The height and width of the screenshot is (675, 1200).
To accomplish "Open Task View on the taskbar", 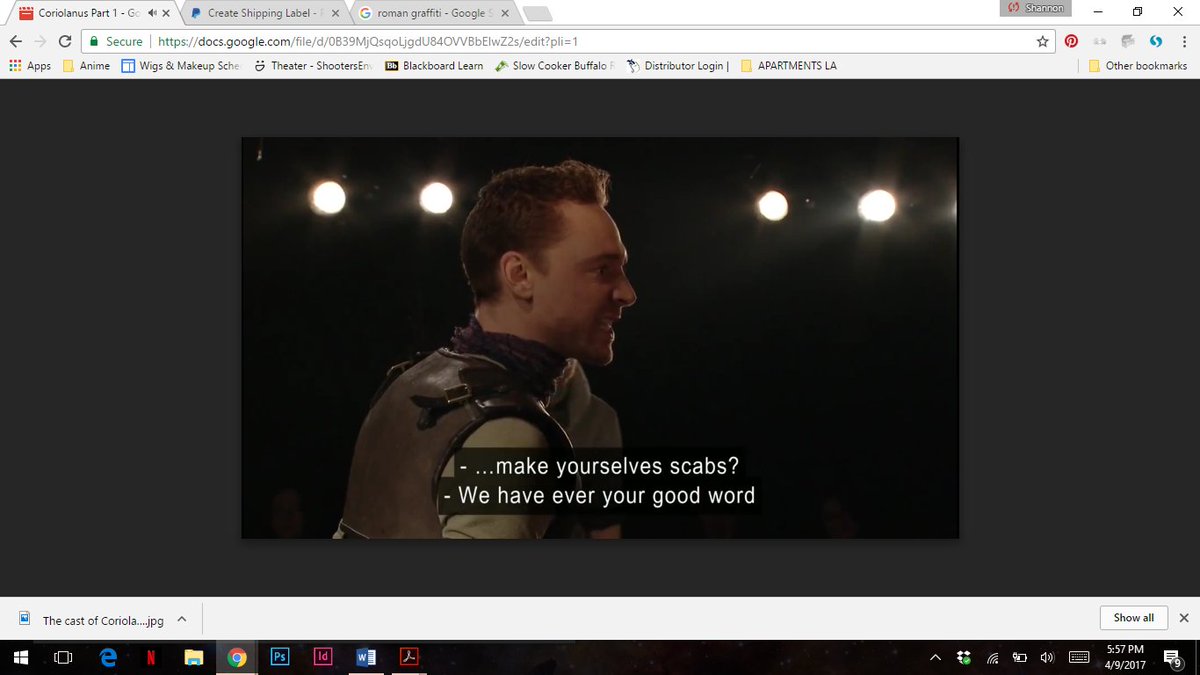I will 63,657.
